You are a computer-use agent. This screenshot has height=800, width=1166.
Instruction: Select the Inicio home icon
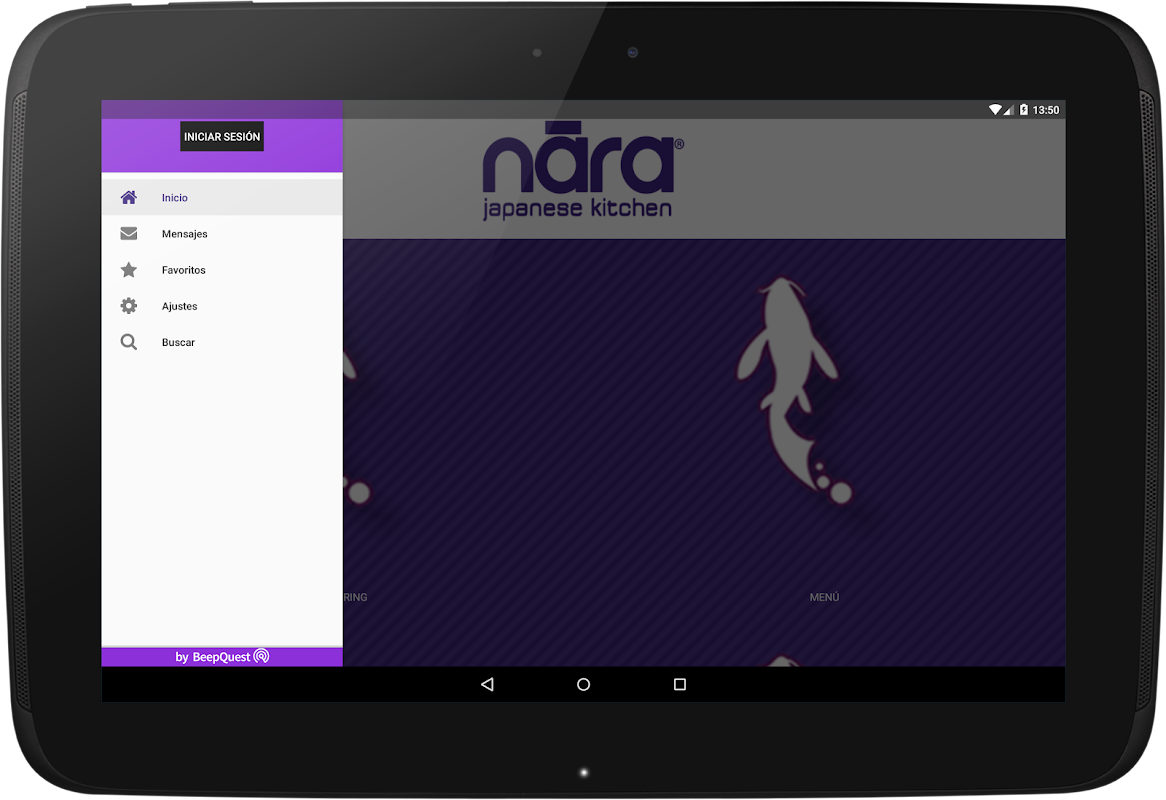129,197
